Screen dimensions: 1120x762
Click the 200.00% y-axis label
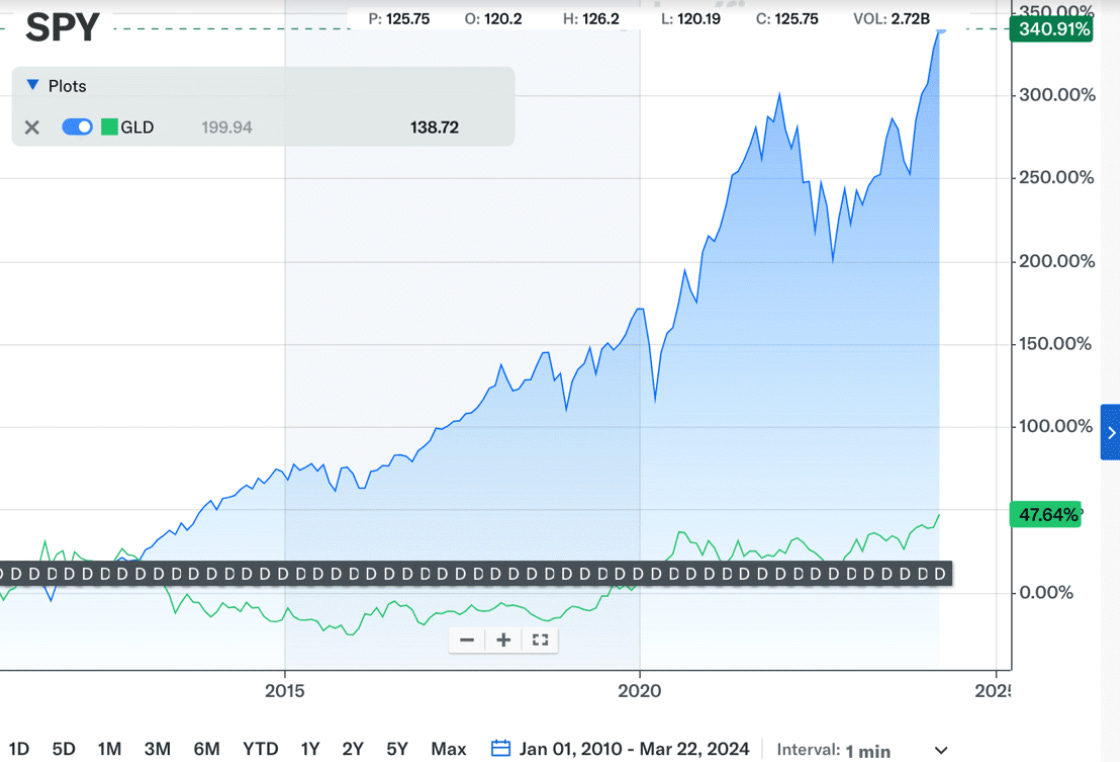click(x=1057, y=261)
